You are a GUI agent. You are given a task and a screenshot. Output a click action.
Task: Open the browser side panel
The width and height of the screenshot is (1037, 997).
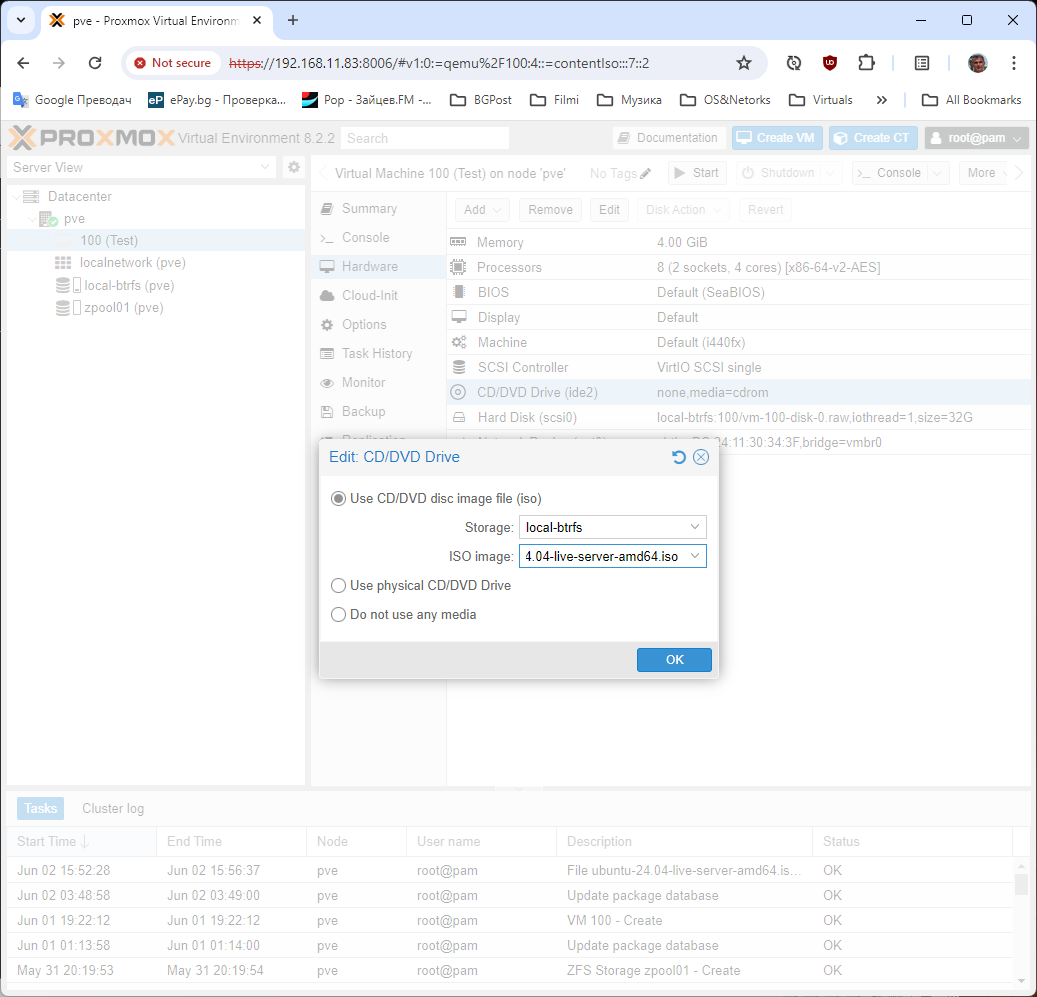pos(922,63)
